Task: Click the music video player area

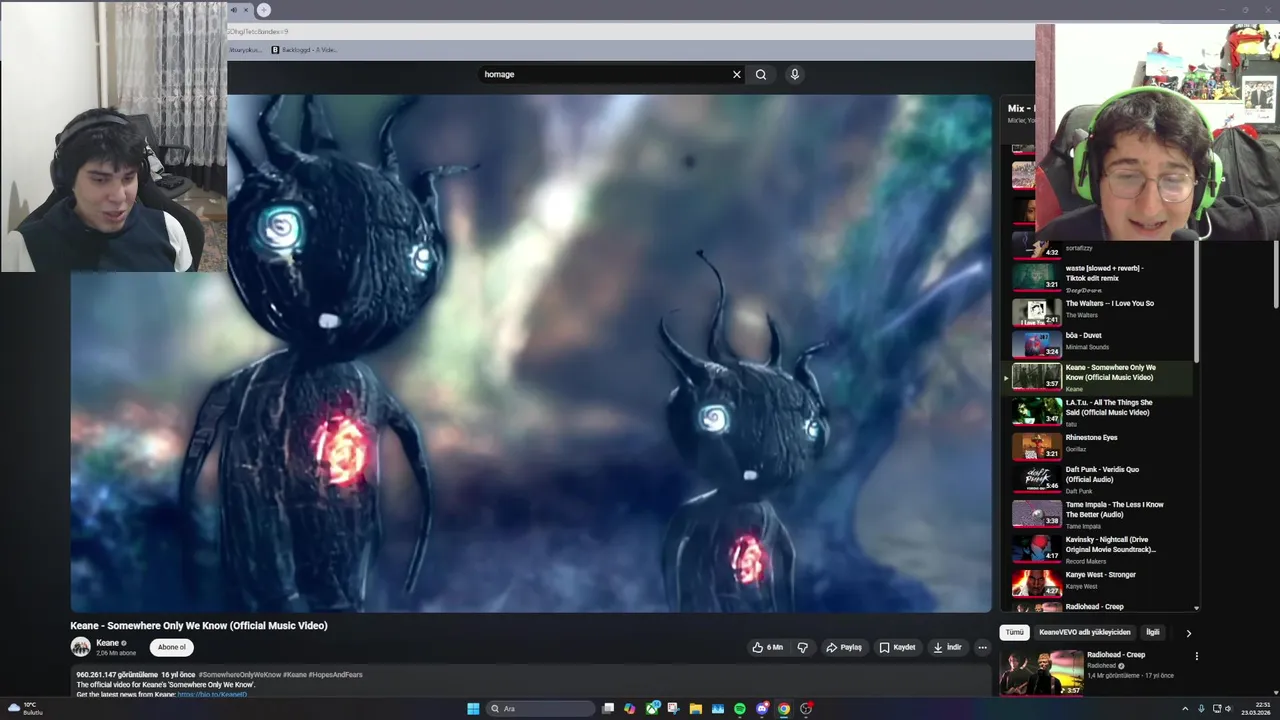Action: [530, 353]
